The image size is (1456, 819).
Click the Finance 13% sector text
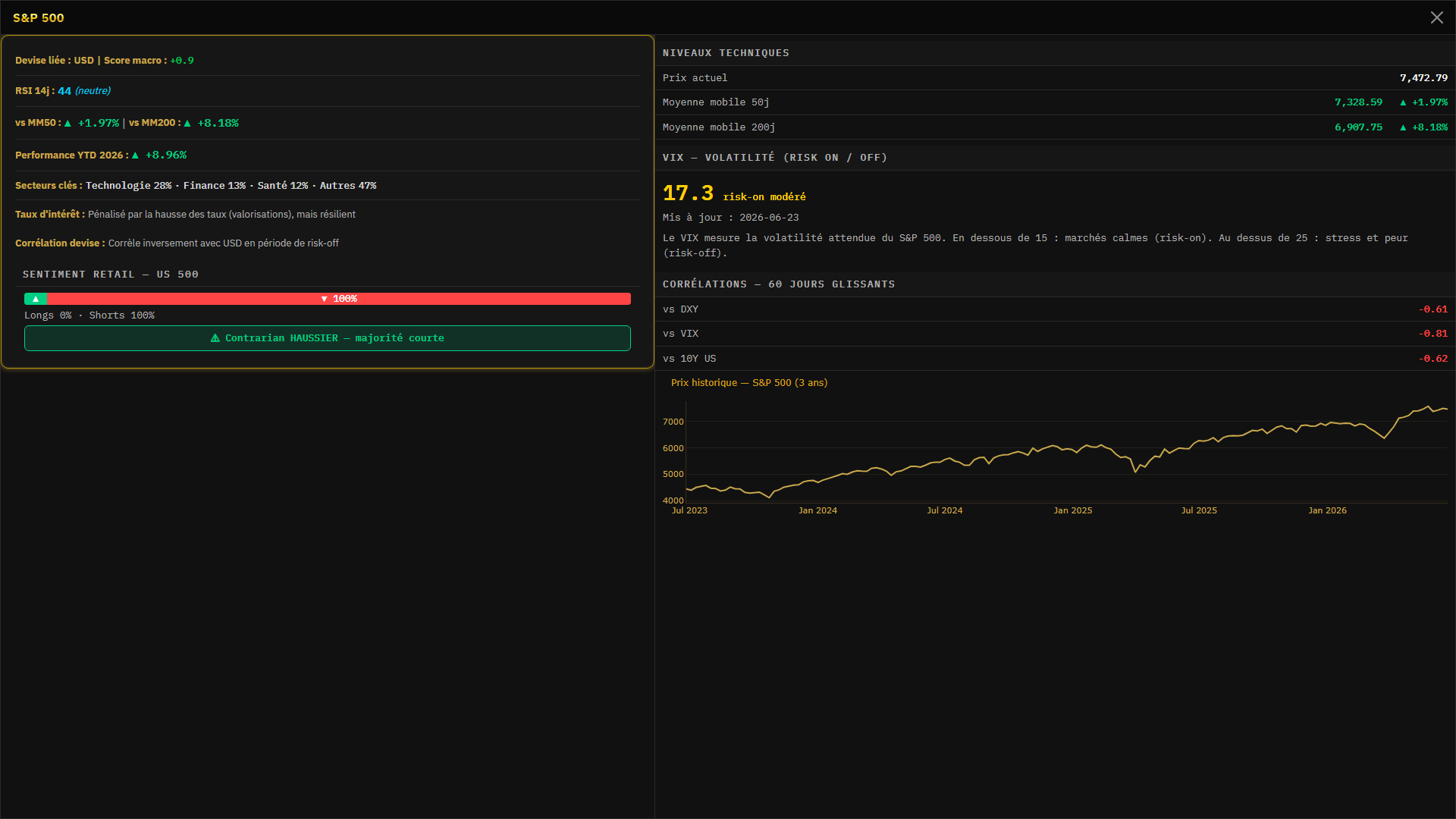coord(215,186)
